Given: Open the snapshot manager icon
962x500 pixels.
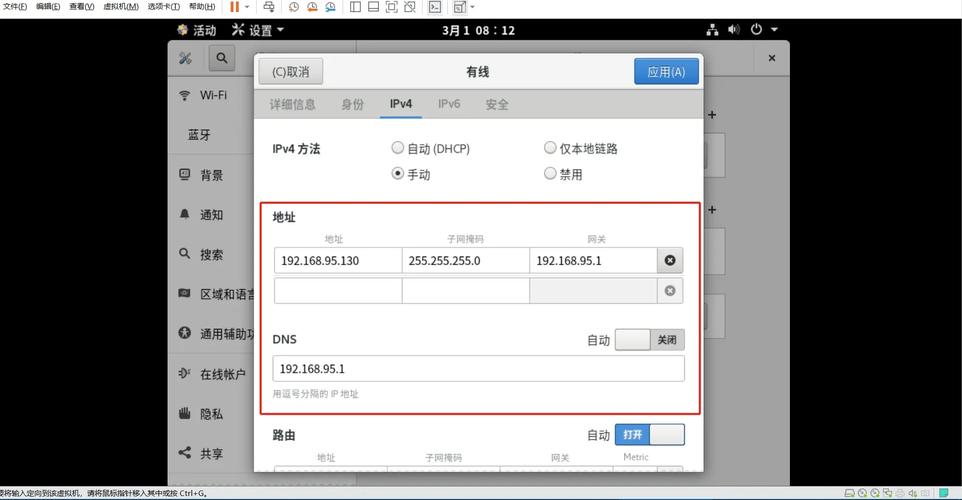Looking at the screenshot, I should tap(331, 7).
